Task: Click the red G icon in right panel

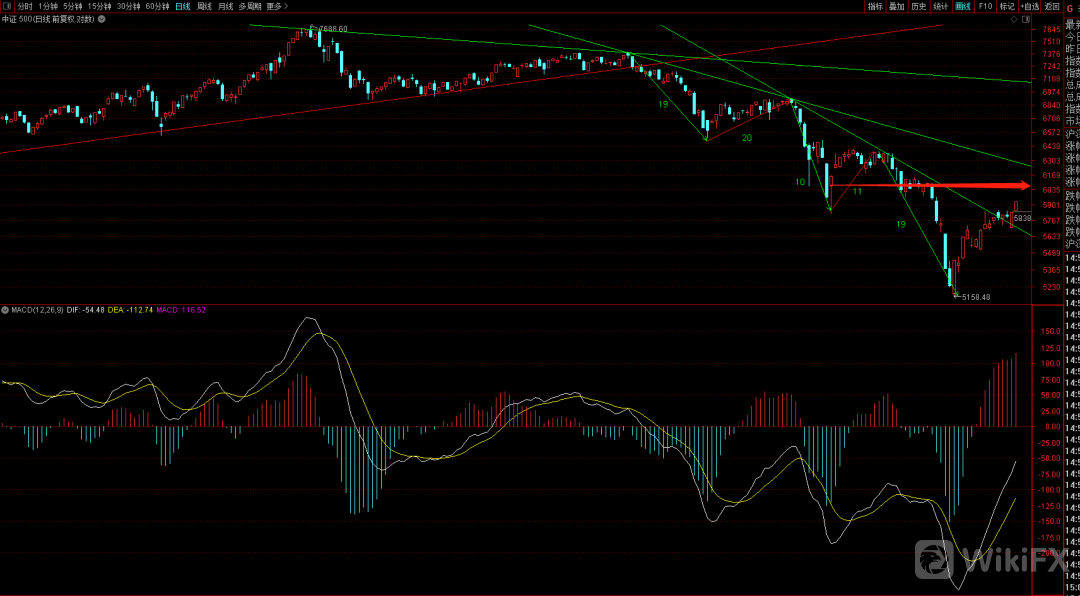Action: click(x=1070, y=6)
